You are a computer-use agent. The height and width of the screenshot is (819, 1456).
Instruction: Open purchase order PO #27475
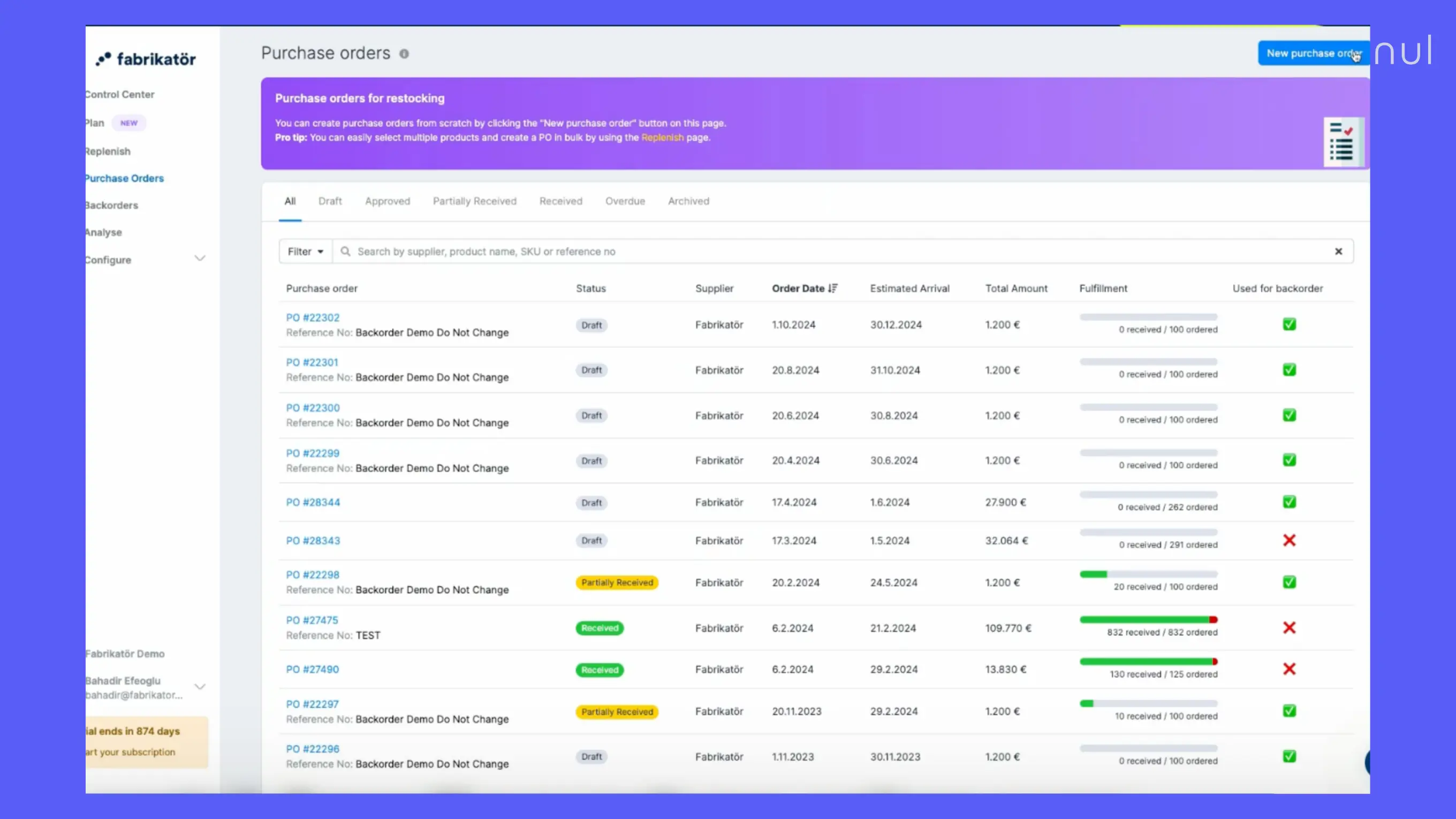312,620
